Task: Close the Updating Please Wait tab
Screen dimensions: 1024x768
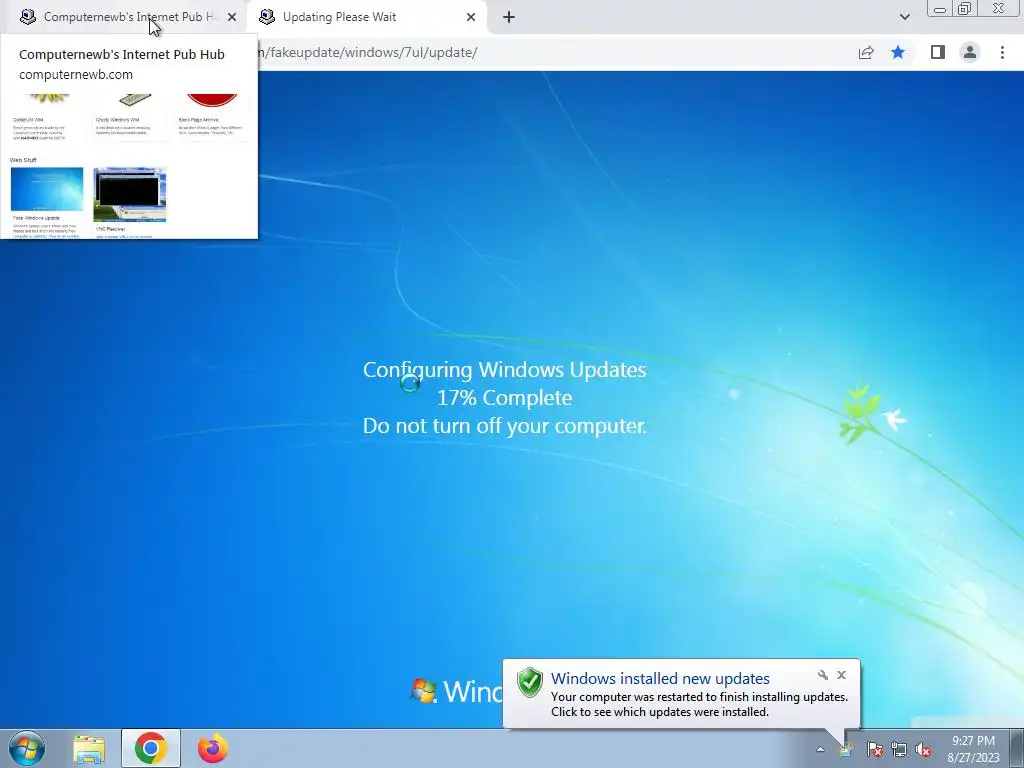Action: click(x=471, y=17)
